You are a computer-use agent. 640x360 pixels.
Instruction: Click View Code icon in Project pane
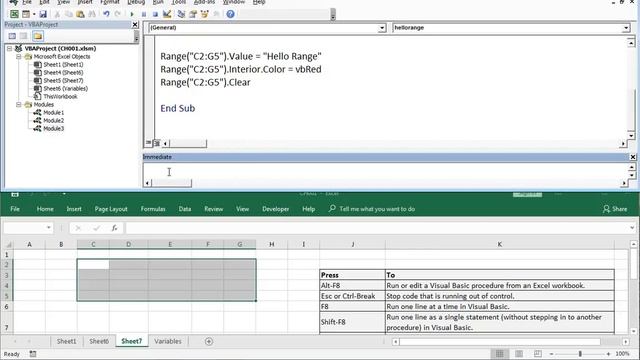[x=12, y=36]
